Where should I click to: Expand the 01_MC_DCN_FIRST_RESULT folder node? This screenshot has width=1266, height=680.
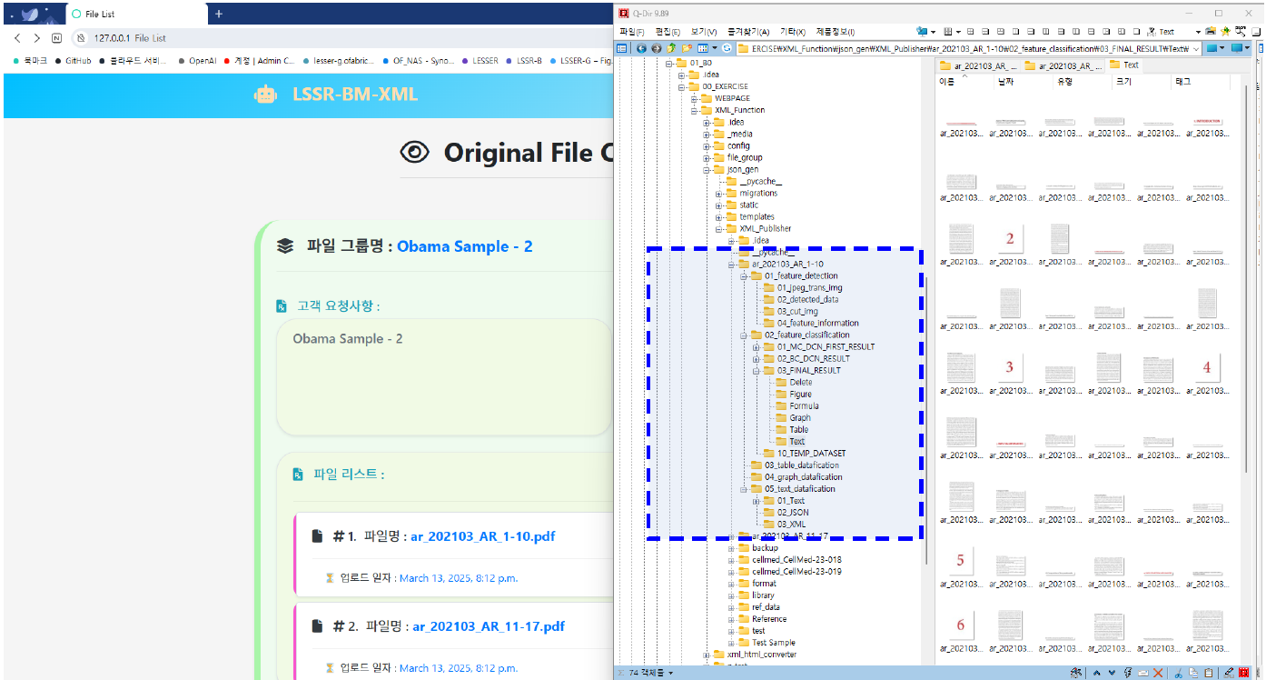(756, 347)
